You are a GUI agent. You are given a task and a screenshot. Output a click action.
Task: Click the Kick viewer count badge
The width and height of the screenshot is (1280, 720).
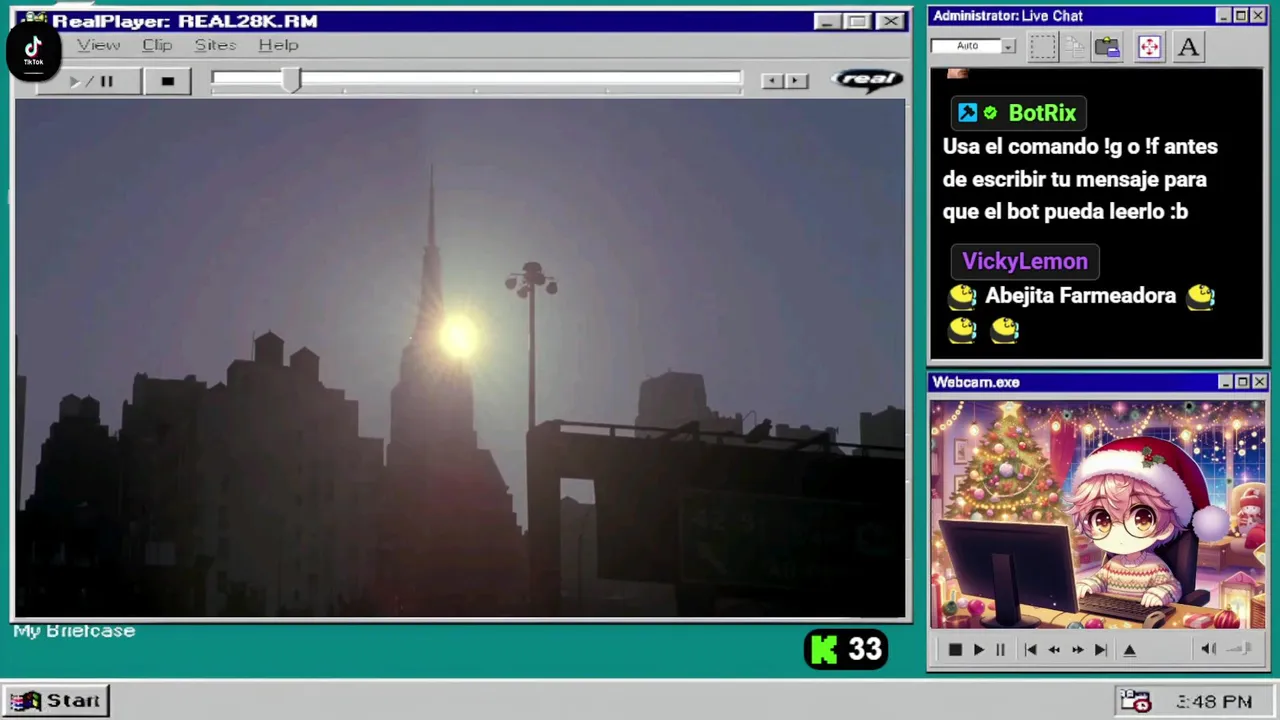[846, 650]
